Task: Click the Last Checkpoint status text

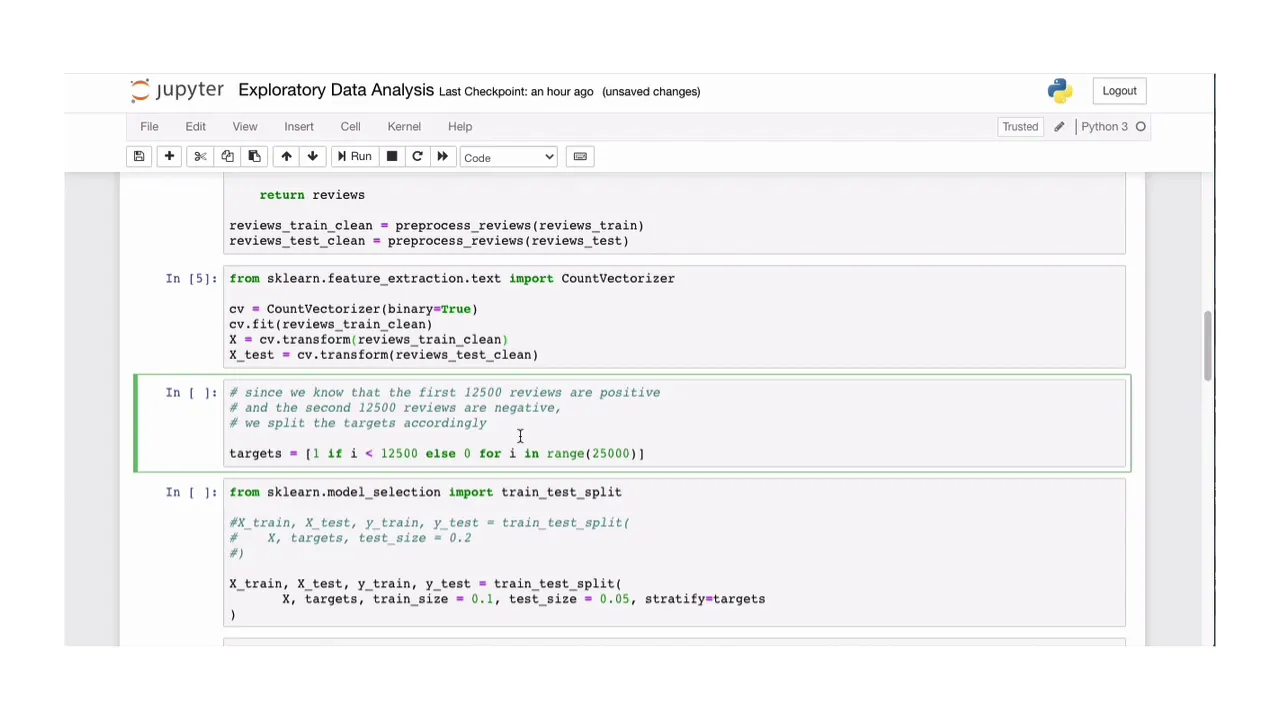Action: [x=516, y=92]
